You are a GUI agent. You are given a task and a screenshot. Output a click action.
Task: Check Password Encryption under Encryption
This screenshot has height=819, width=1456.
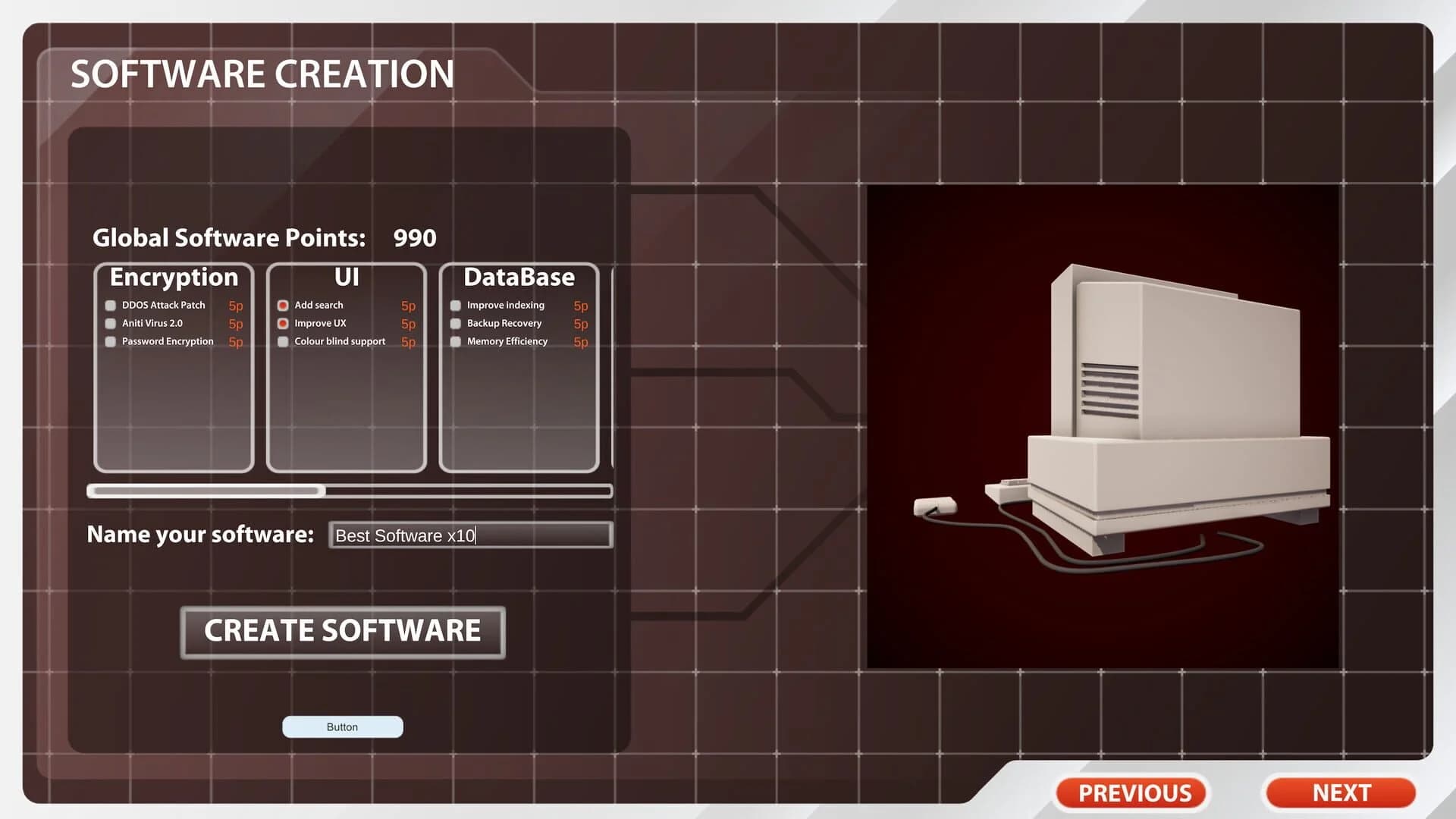pos(111,341)
